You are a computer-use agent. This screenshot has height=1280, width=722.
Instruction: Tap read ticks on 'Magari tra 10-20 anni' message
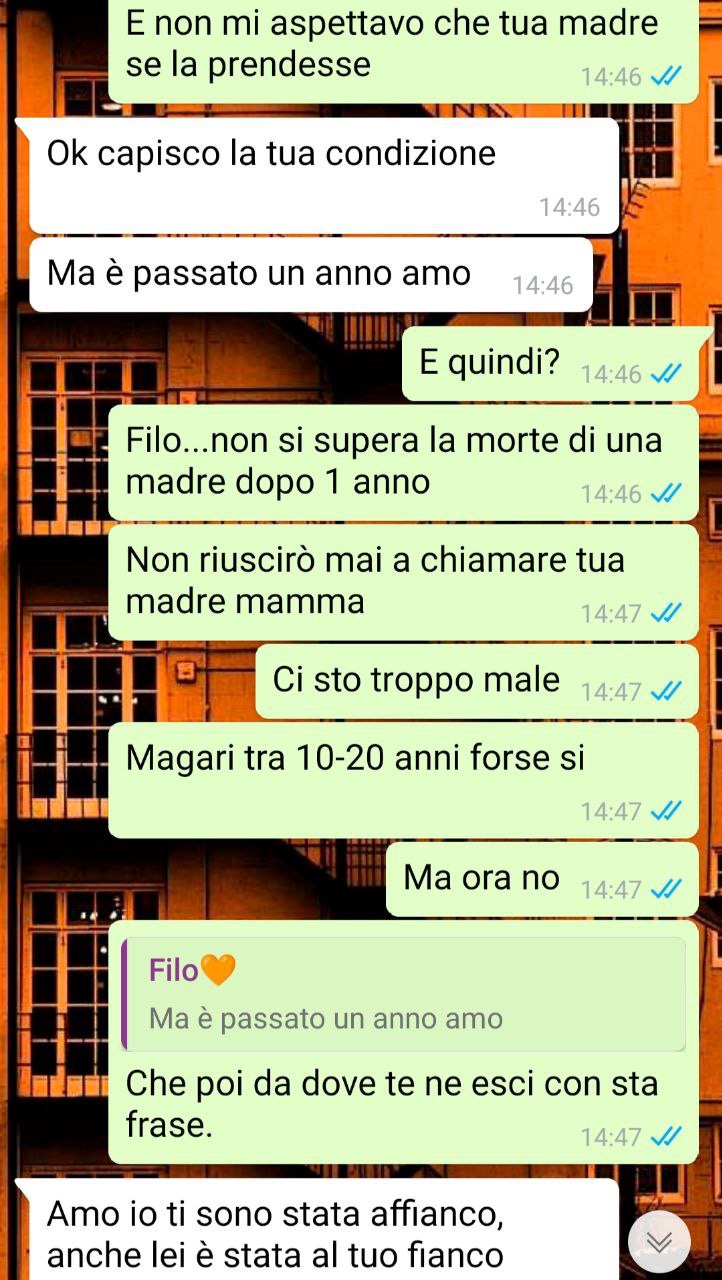coord(665,811)
